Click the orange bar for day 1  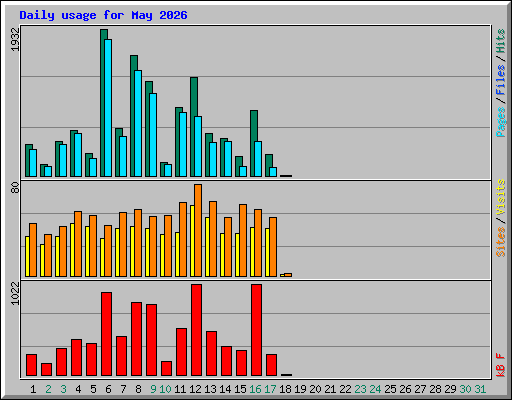33,250
